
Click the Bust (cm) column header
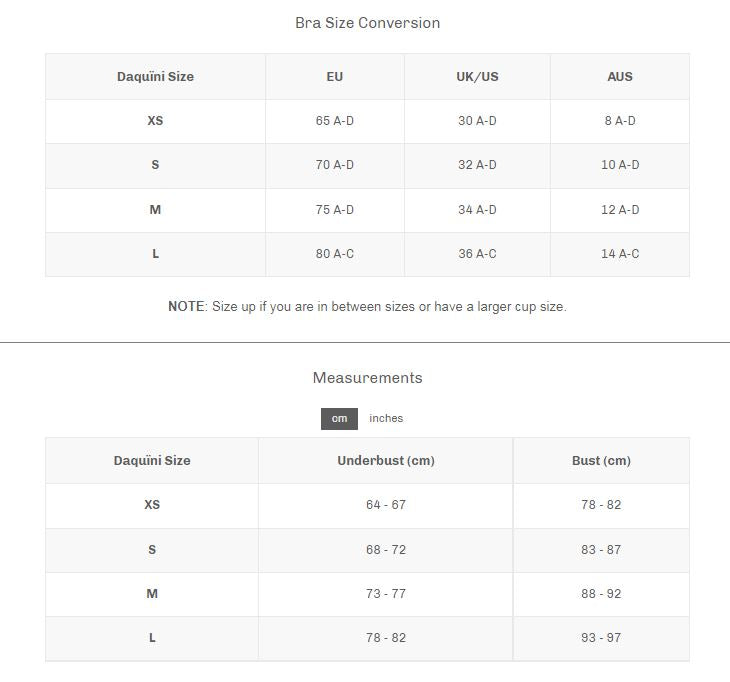601,461
